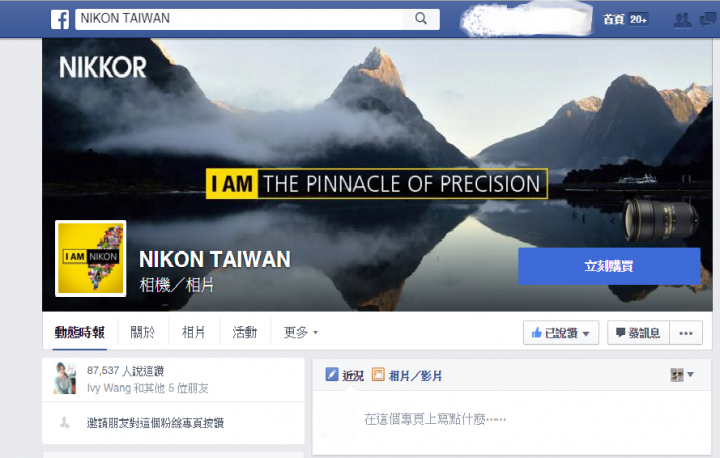Image resolution: width=720 pixels, height=458 pixels.
Task: Expand the 已說讚 dropdown arrow
Action: 586,334
